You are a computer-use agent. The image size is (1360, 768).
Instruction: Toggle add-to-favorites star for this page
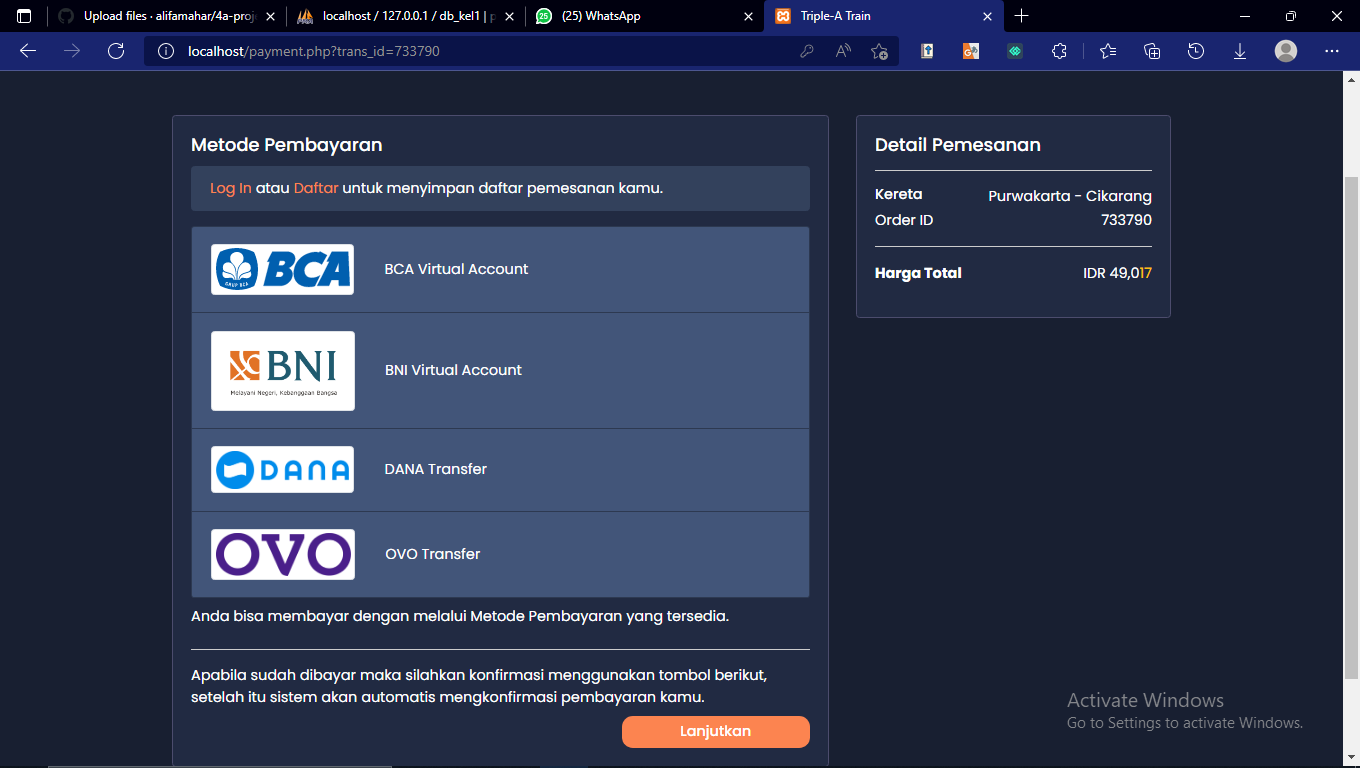click(879, 50)
